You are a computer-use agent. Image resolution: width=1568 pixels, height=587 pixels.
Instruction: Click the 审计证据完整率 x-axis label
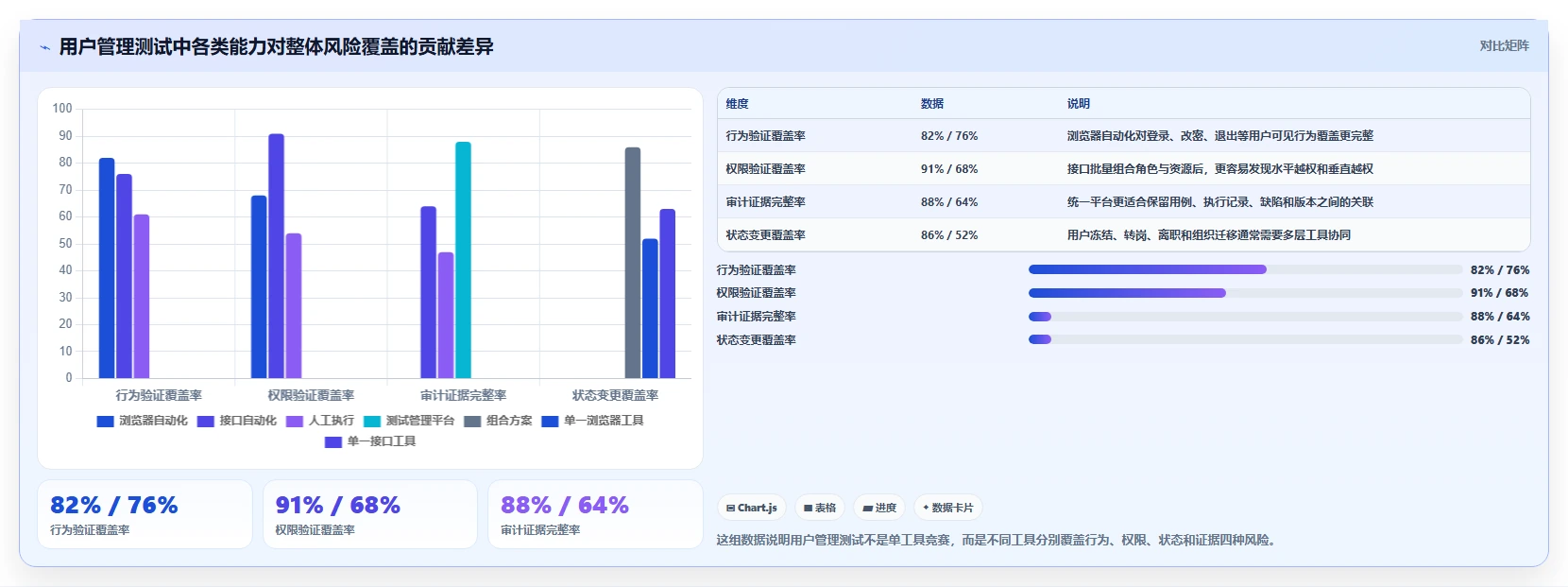pos(463,395)
